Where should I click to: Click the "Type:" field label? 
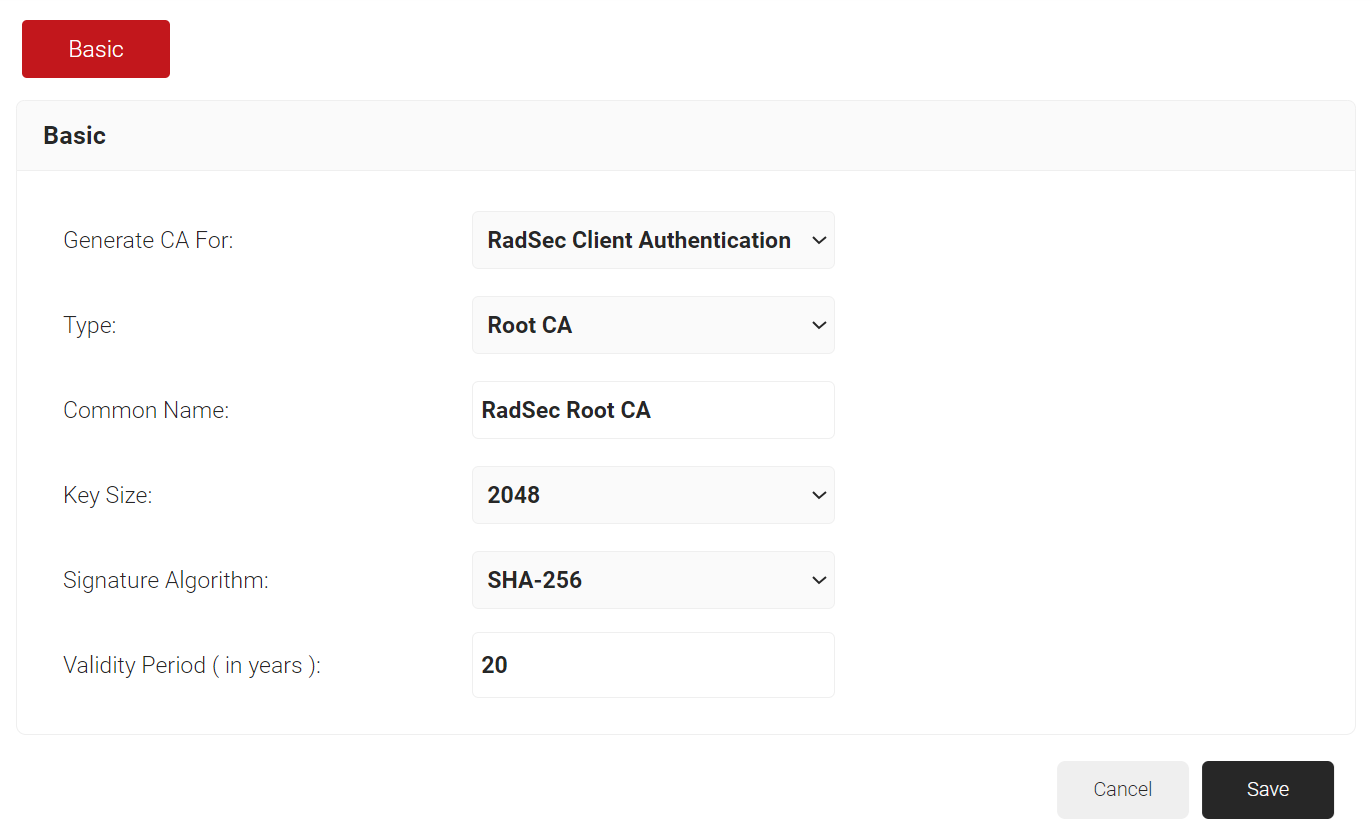90,325
